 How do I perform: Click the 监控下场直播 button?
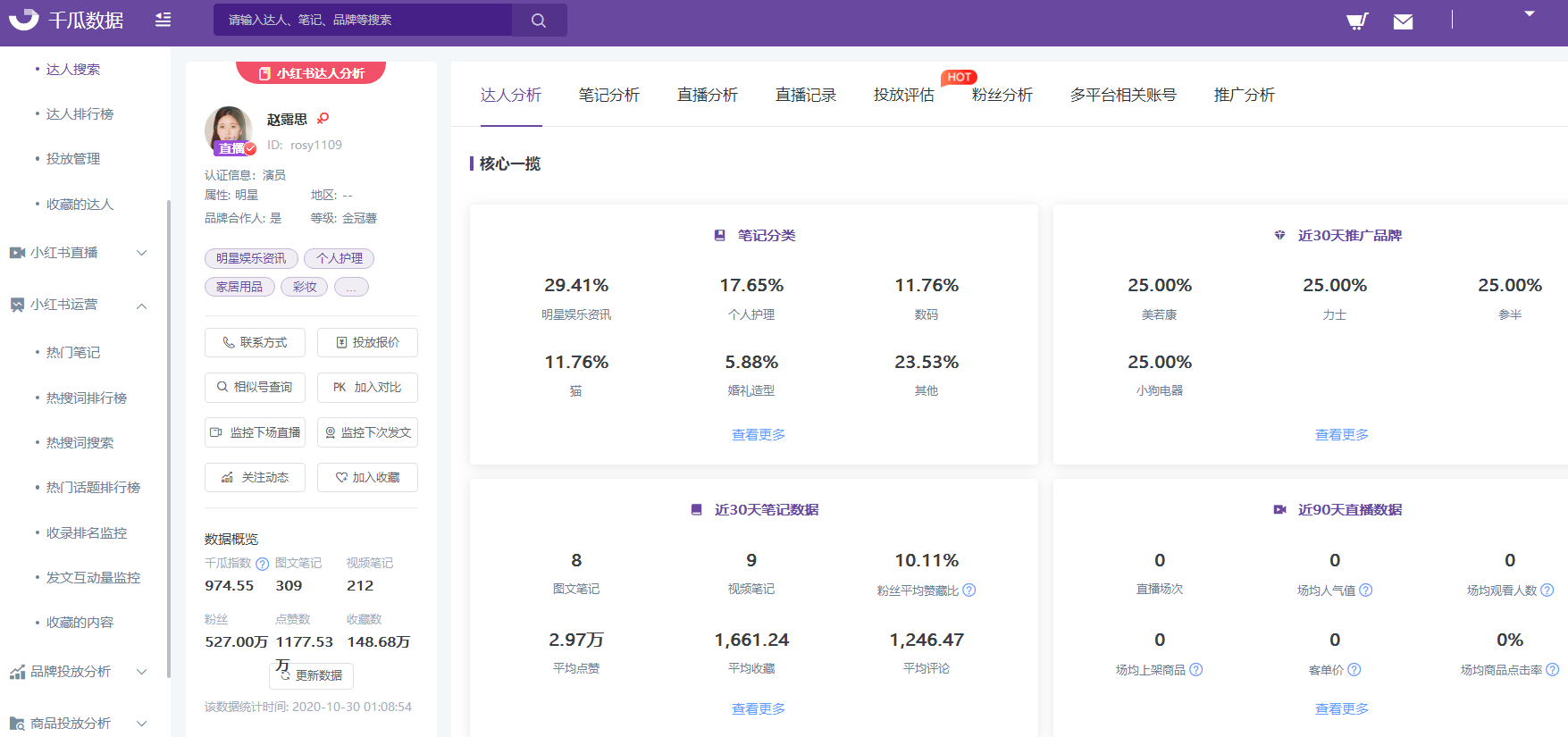[x=255, y=432]
